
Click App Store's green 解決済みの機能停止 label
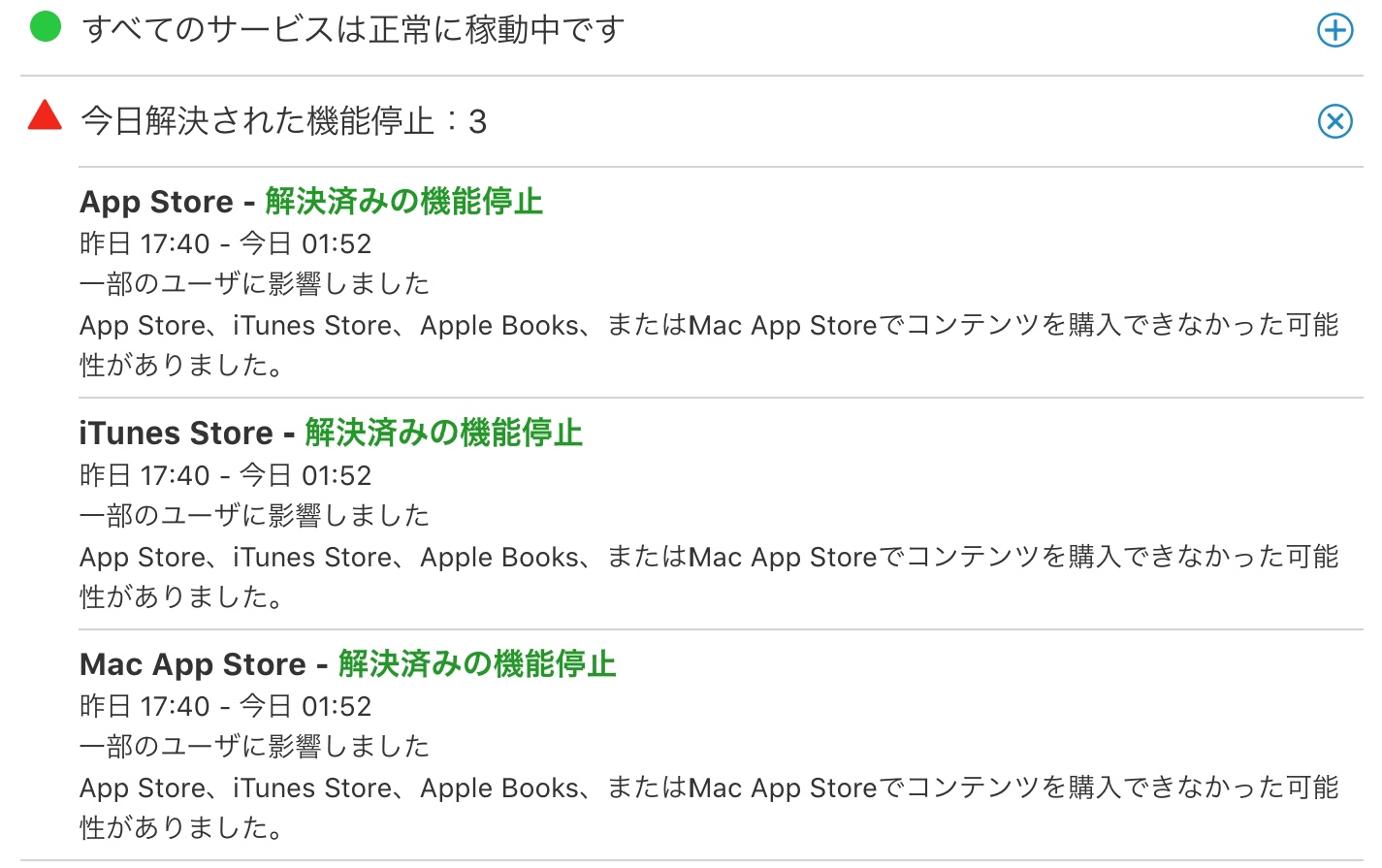tap(403, 202)
